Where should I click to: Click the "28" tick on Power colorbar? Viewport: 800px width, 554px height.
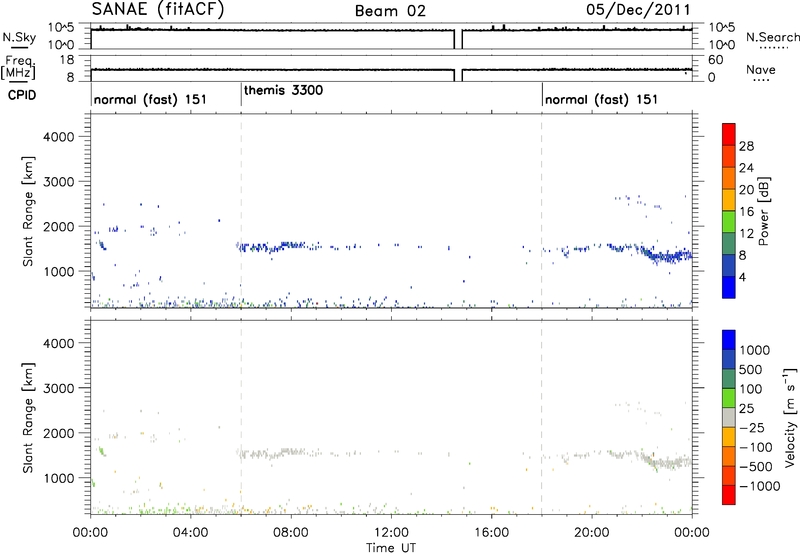tap(746, 146)
